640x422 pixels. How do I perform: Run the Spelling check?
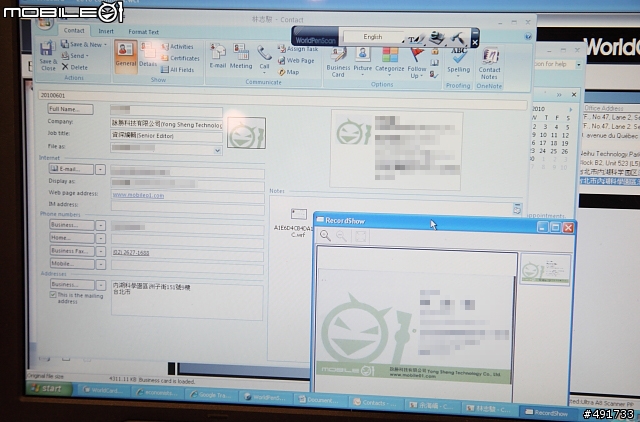click(x=458, y=61)
